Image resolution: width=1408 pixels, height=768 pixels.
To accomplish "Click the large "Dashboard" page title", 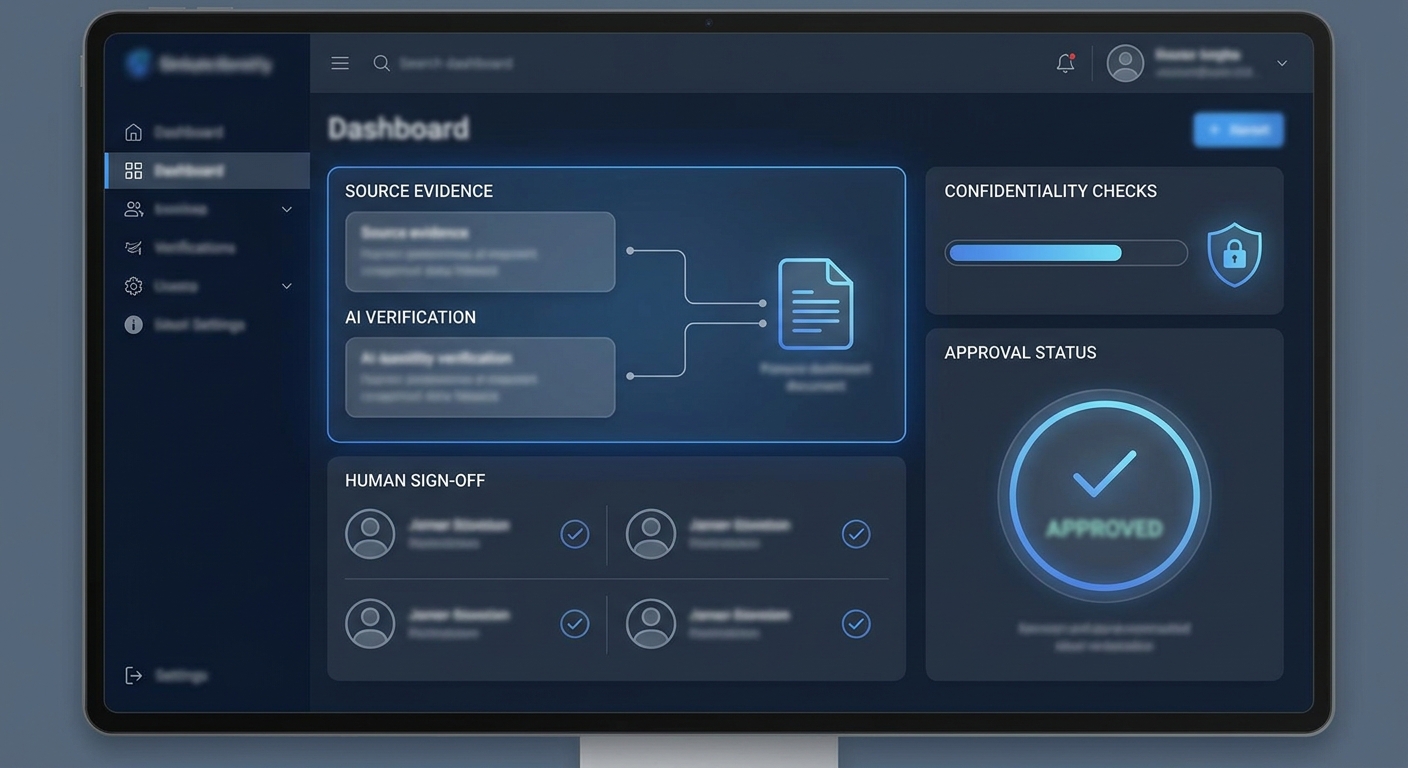I will [x=398, y=129].
